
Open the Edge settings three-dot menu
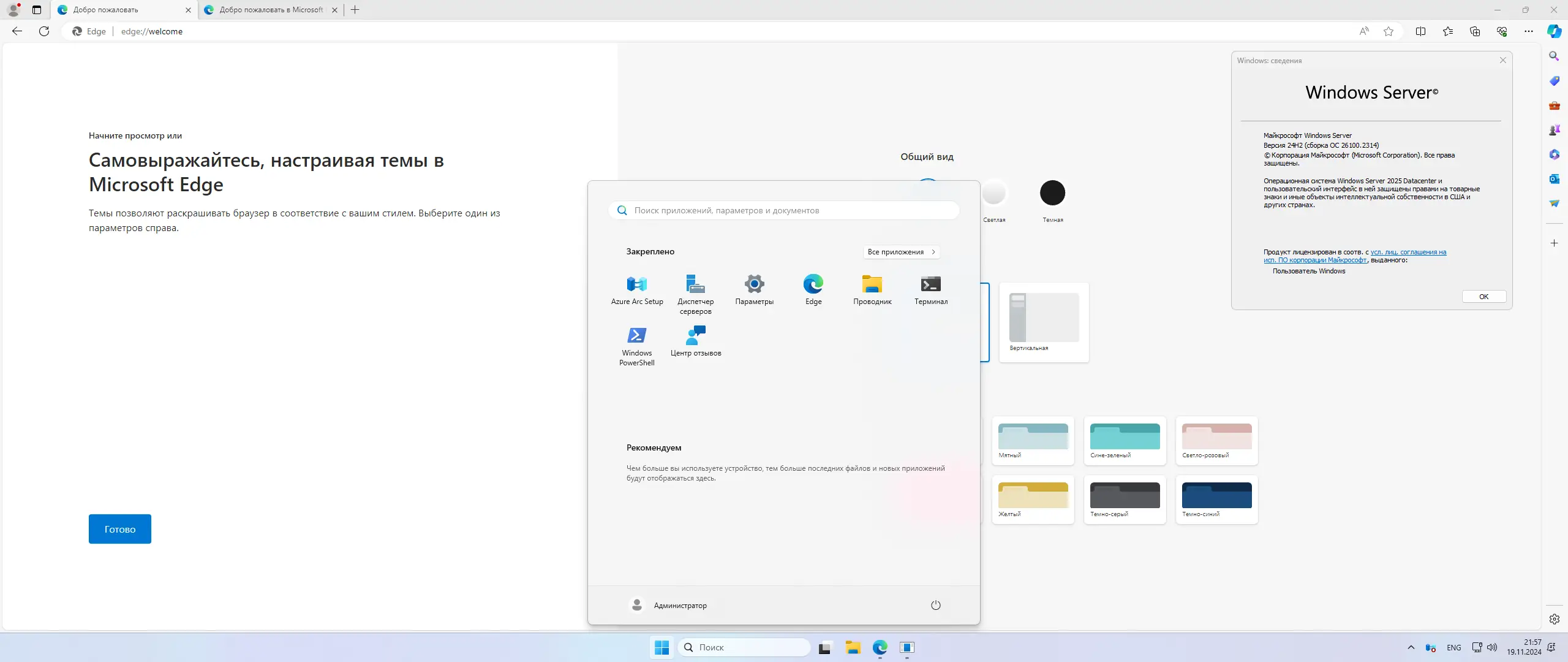[1529, 31]
